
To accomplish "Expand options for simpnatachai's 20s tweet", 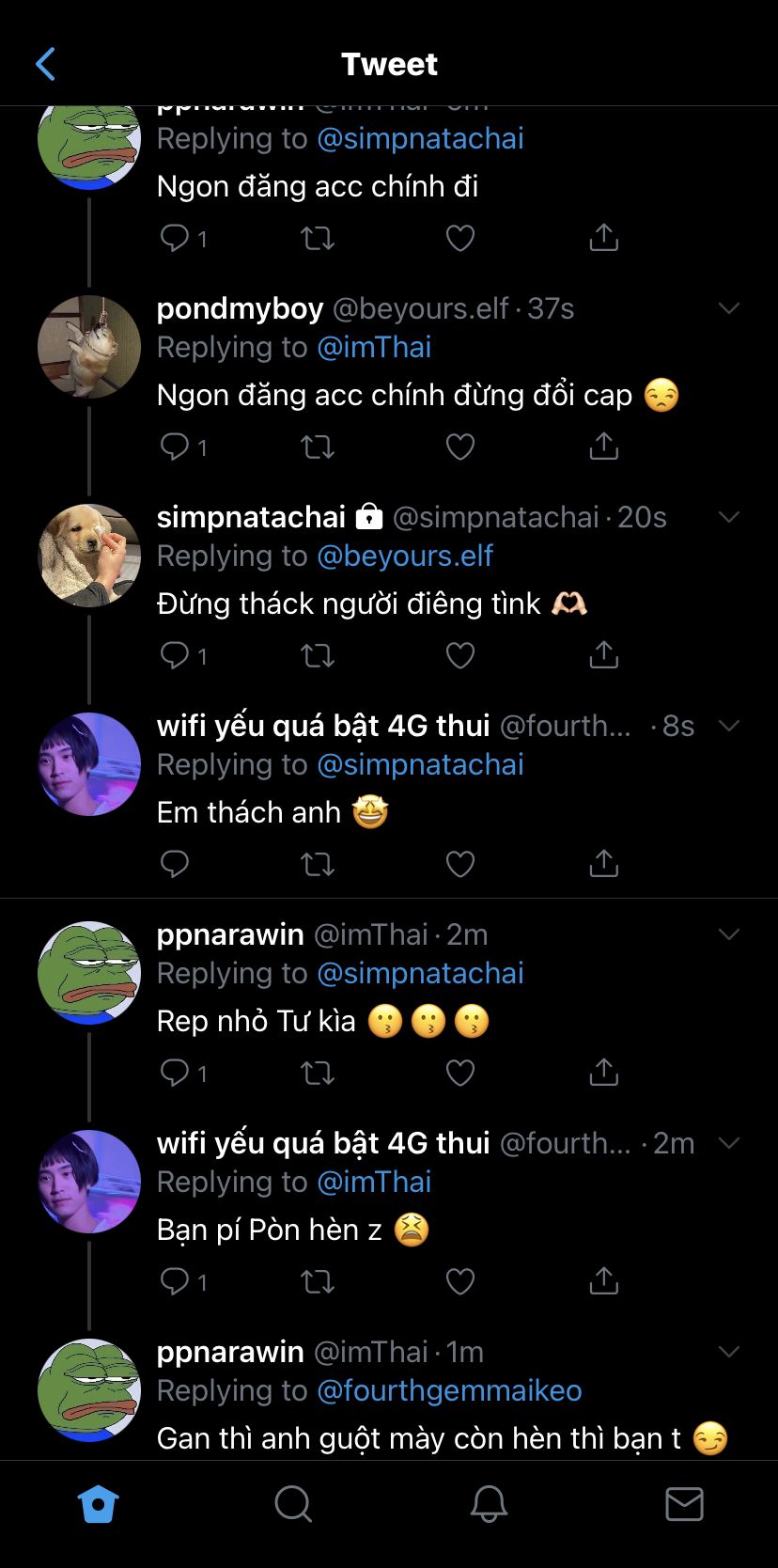I will (x=729, y=517).
